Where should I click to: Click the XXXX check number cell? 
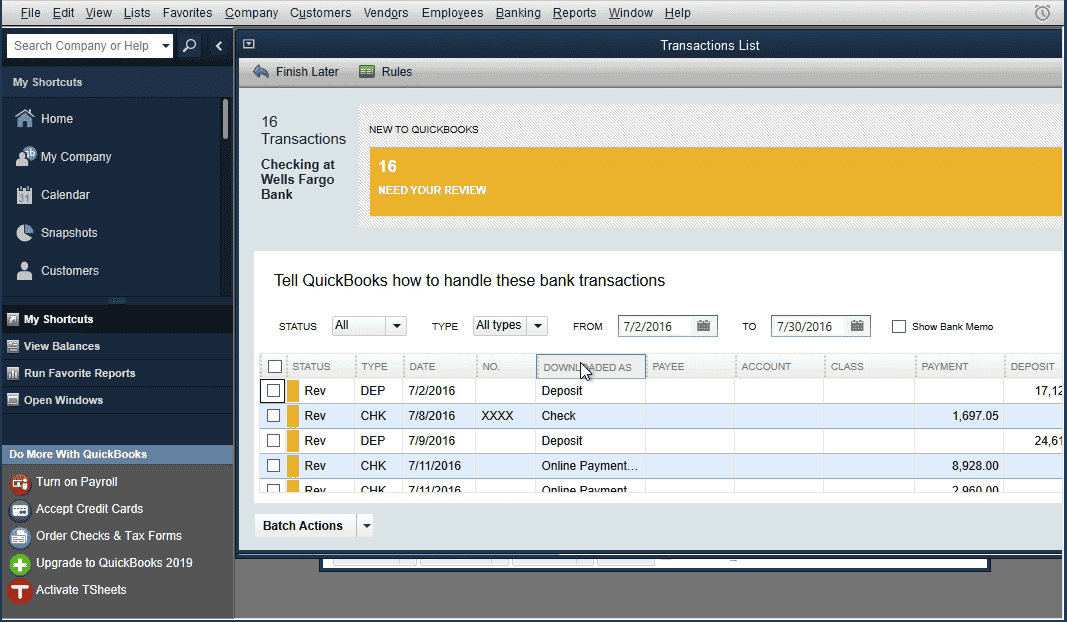click(506, 416)
